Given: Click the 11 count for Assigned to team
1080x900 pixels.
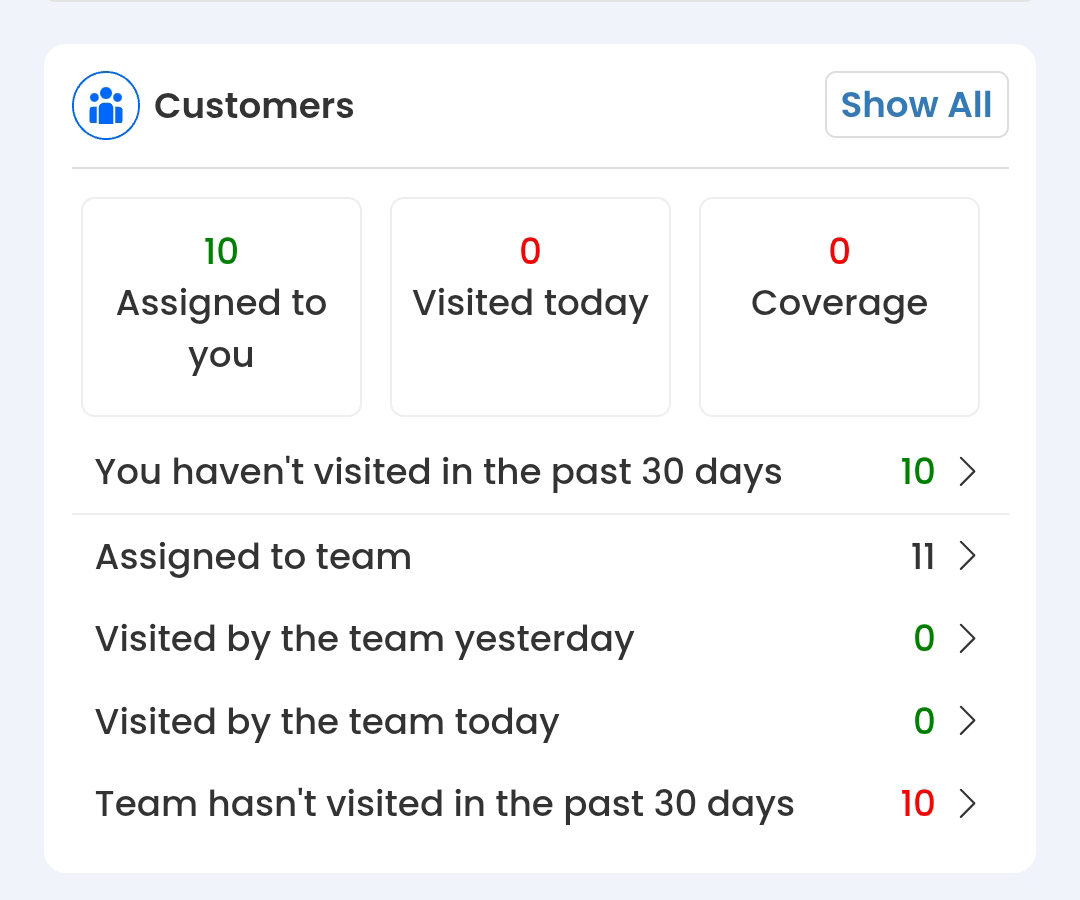Looking at the screenshot, I should pyautogui.click(x=922, y=557).
